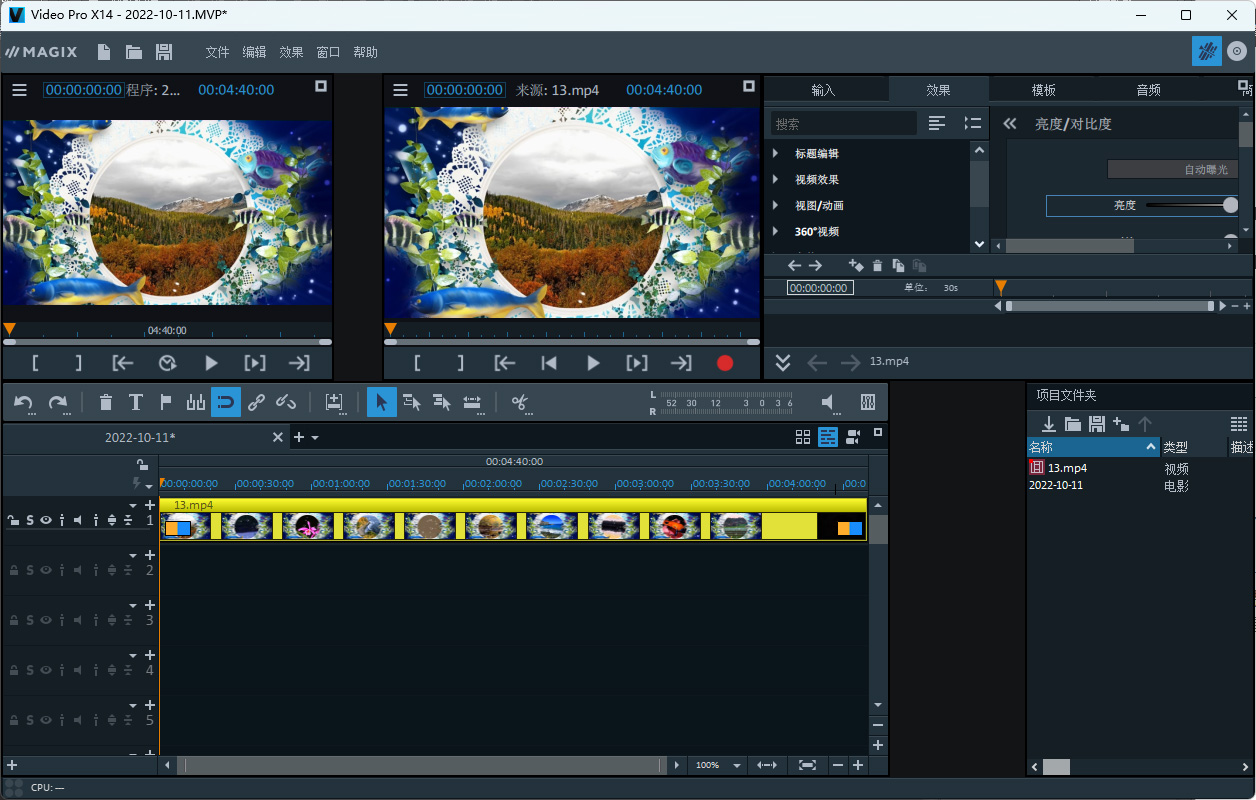Open the source monitor hamburger menu

coord(401,90)
